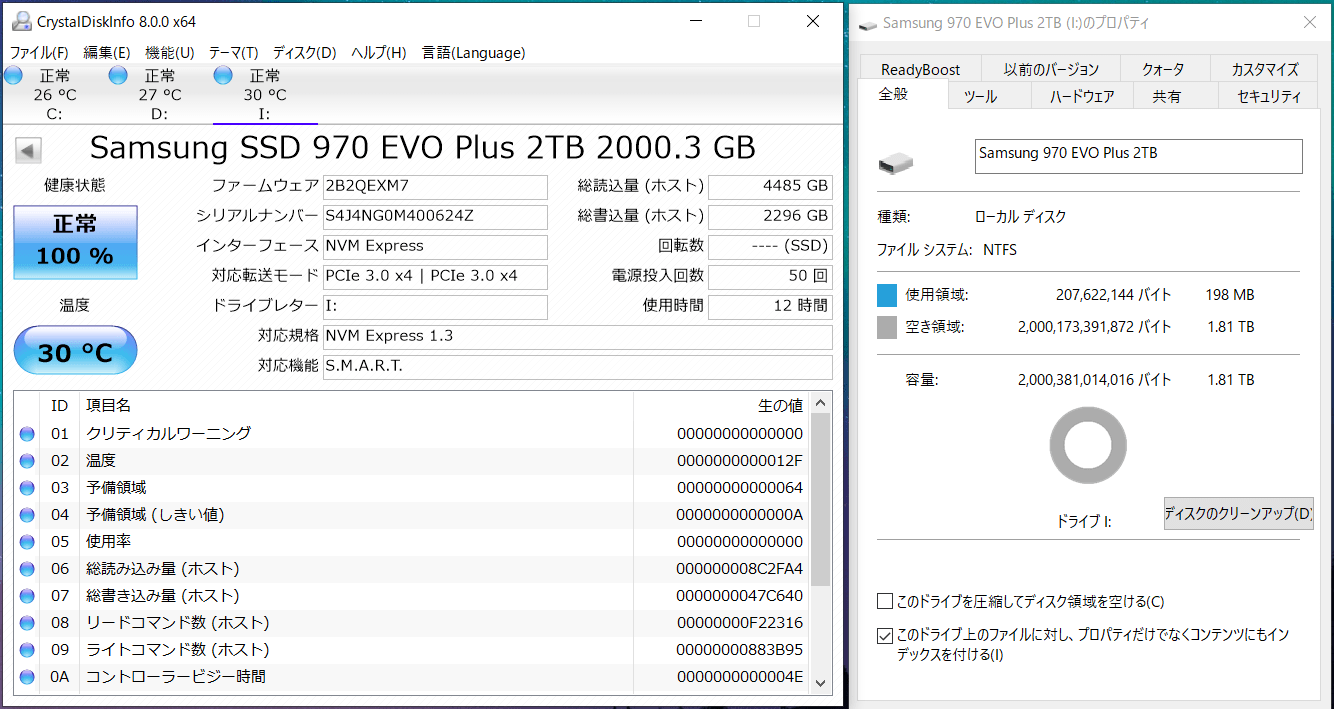Click the 項目名 column header
The image size is (1334, 709).
[356, 406]
